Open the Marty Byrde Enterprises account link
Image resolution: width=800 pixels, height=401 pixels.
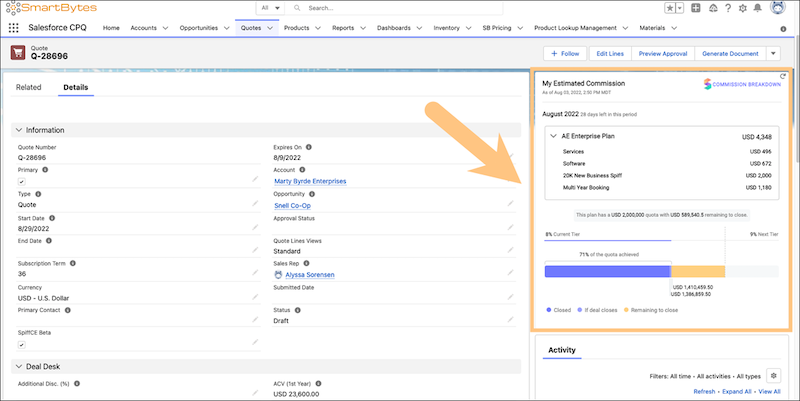[310, 181]
